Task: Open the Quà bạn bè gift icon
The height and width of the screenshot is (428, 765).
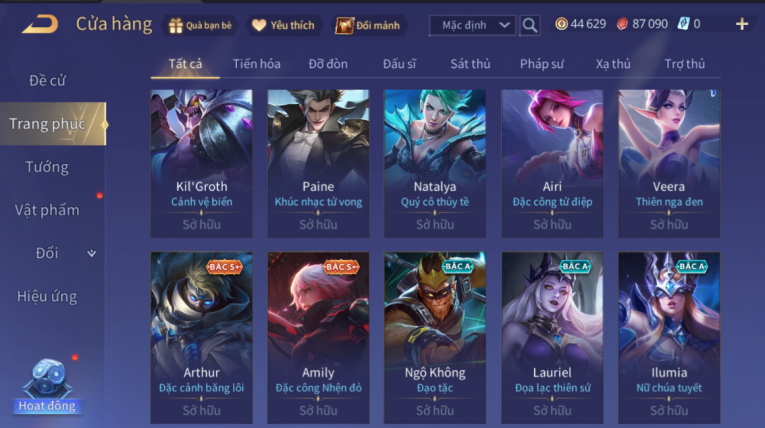Action: tap(176, 25)
